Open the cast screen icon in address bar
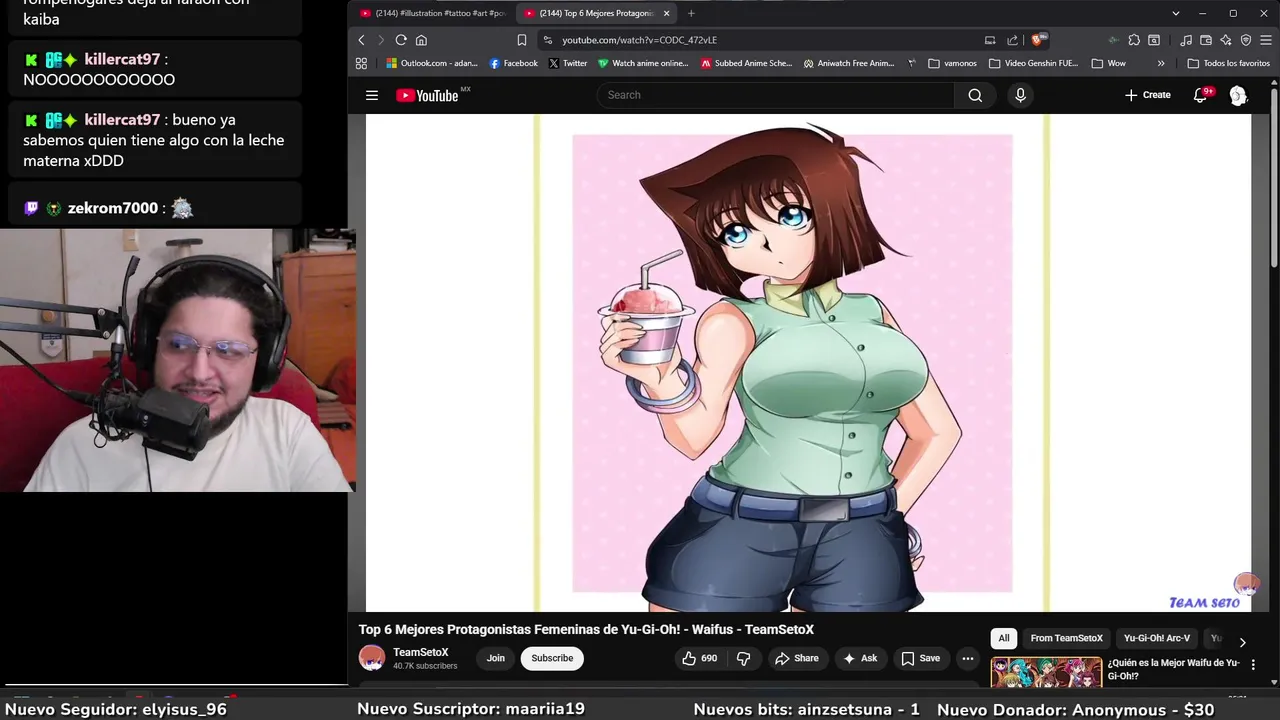 click(990, 40)
